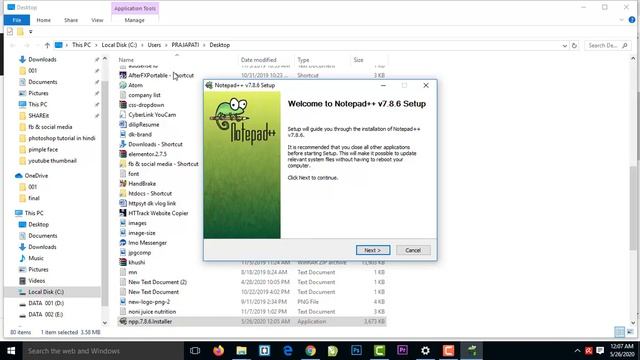The height and width of the screenshot is (360, 640).
Task: Sort files by Name column header
Action: 126,60
